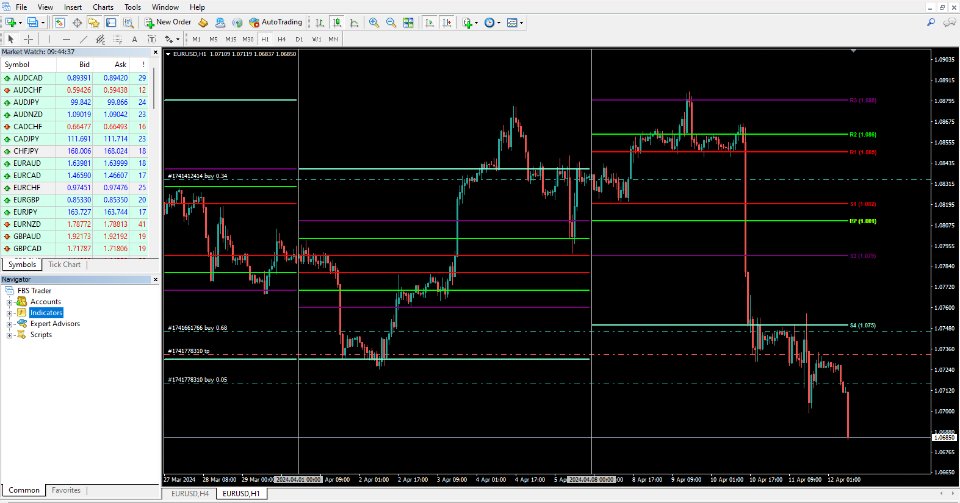Image resolution: width=960 pixels, height=503 pixels.
Task: Expand the Profiles dropdown arrow
Action: (x=42, y=23)
